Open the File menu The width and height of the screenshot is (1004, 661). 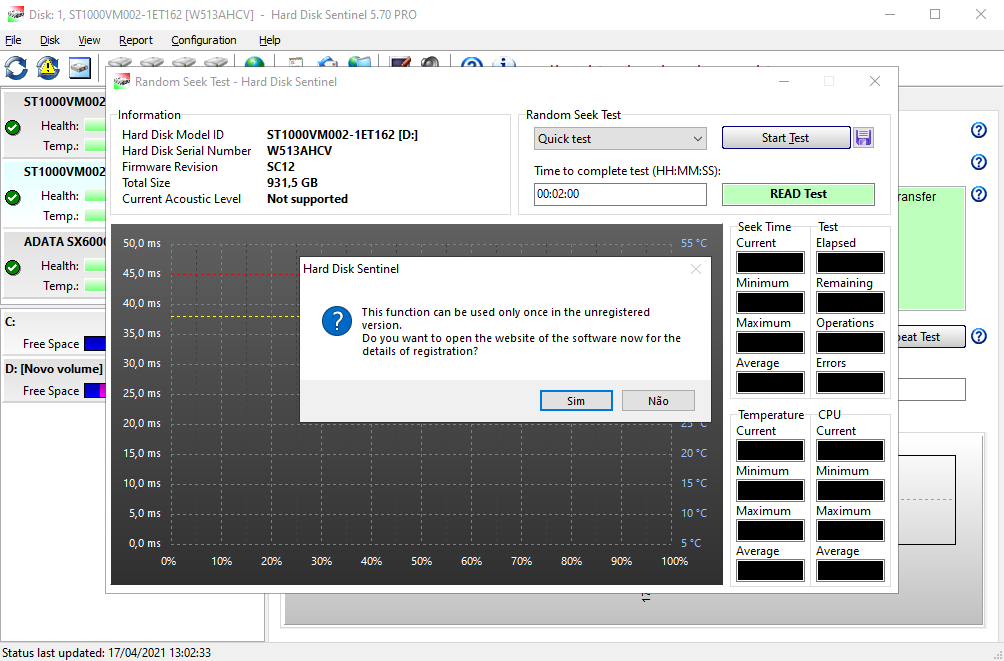click(x=13, y=40)
